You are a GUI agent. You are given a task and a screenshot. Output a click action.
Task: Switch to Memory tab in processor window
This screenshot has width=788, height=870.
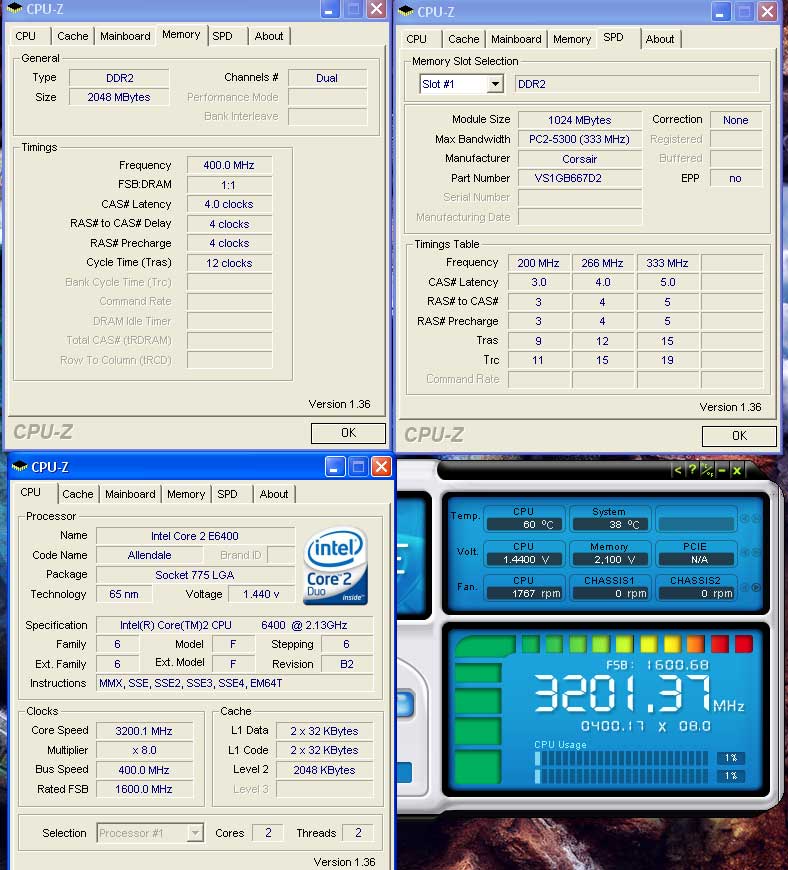(186, 494)
